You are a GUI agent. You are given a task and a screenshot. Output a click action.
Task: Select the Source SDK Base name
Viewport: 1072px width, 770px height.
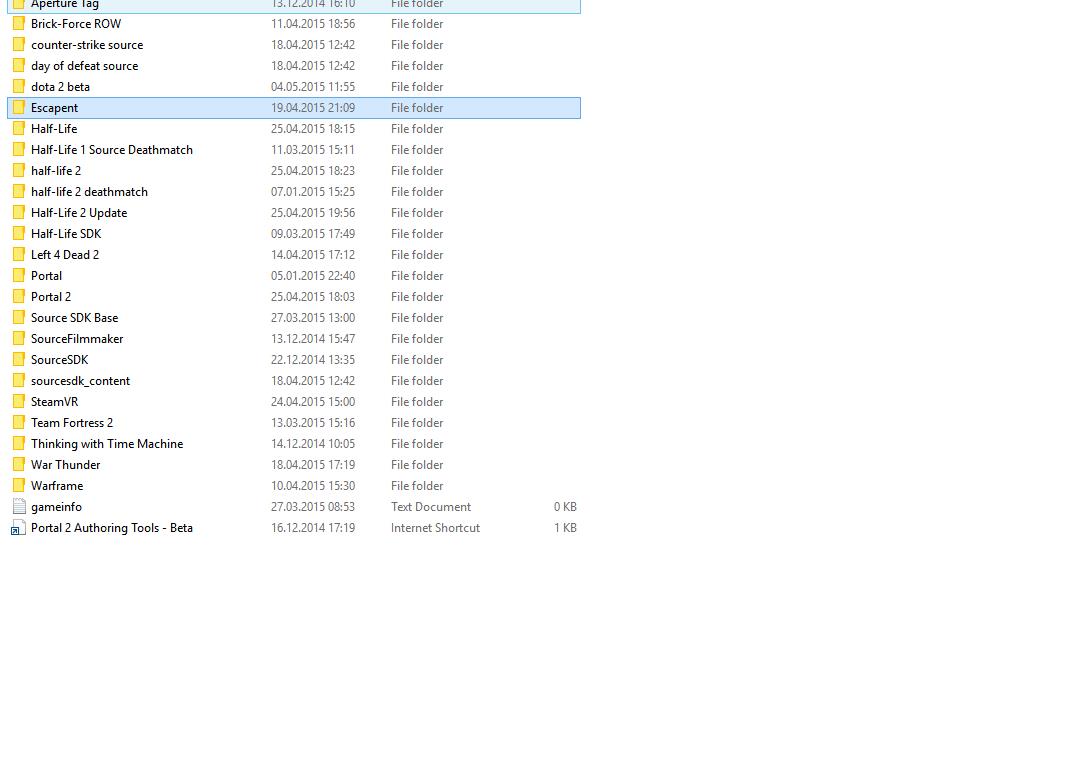[x=75, y=318]
